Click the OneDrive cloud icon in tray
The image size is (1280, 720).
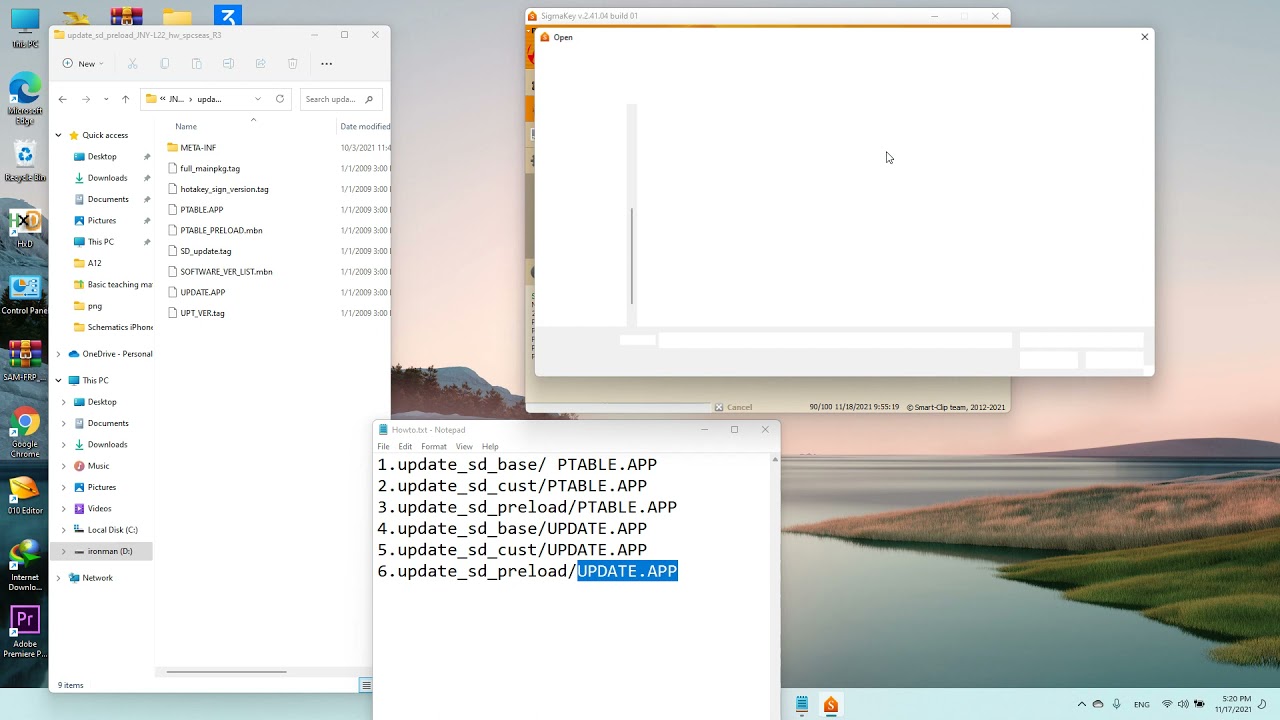click(1098, 704)
